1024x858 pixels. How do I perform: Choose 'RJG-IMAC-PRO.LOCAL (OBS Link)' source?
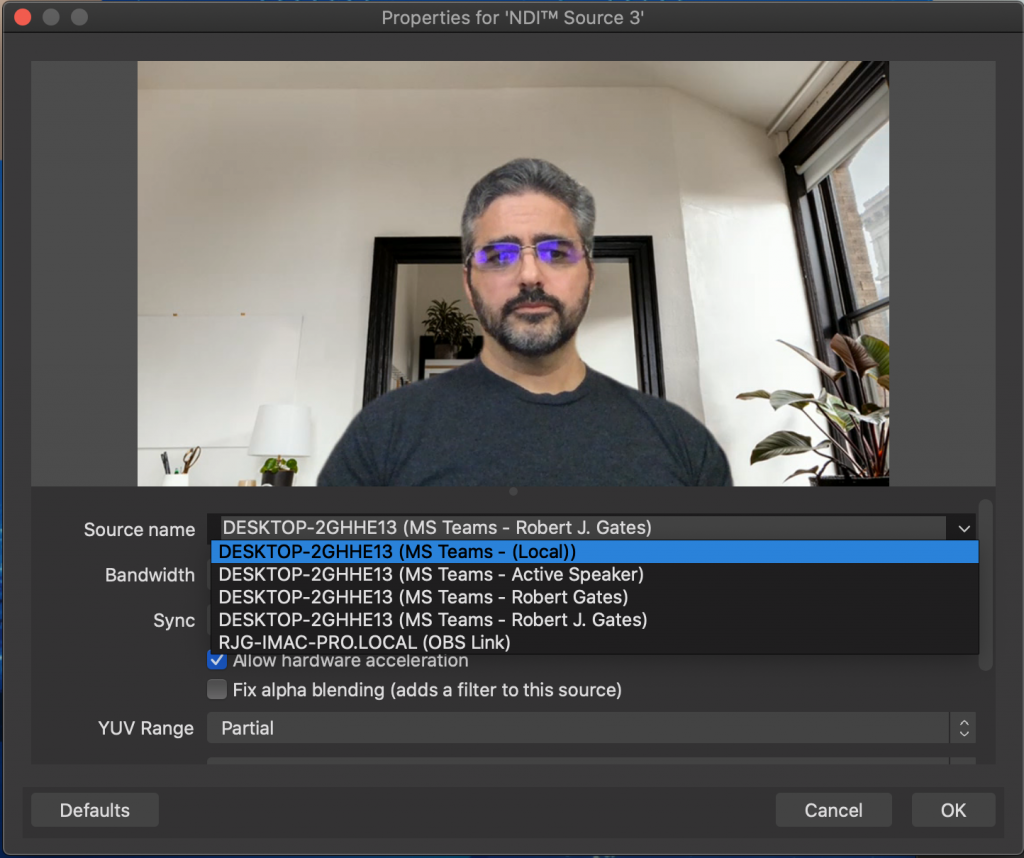coord(594,643)
